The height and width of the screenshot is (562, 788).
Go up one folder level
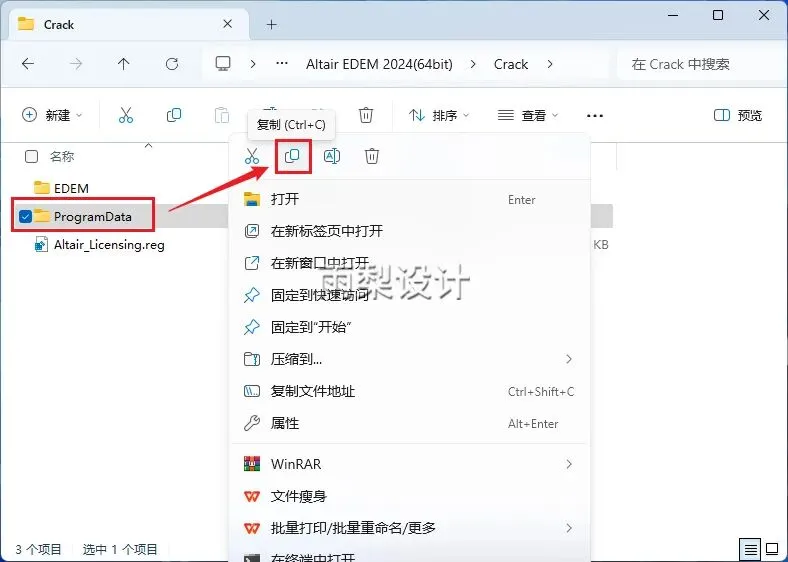coord(124,64)
